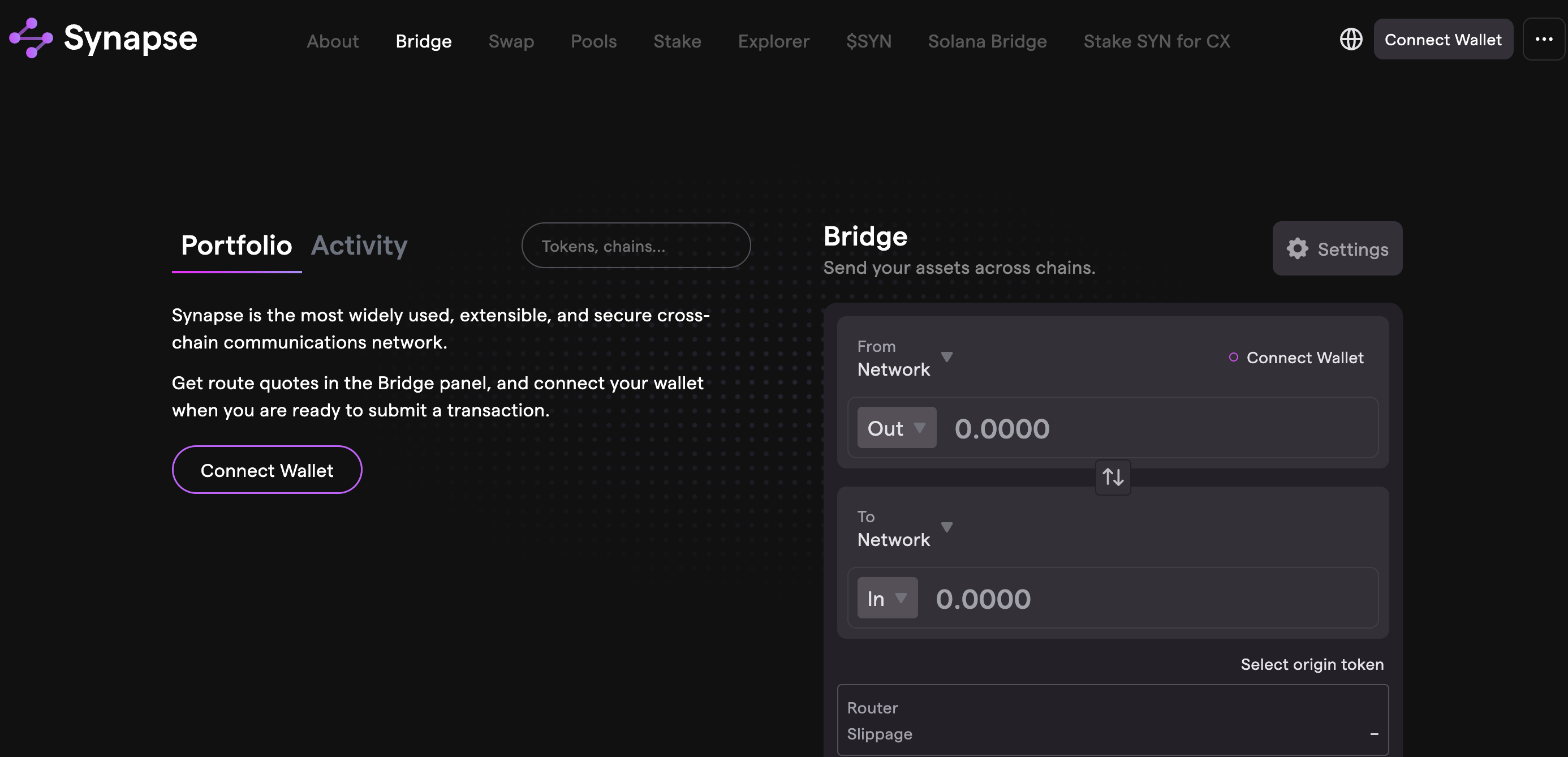Click the small circle beside Connect Wallet
This screenshot has width=1568, height=757.
[1233, 358]
